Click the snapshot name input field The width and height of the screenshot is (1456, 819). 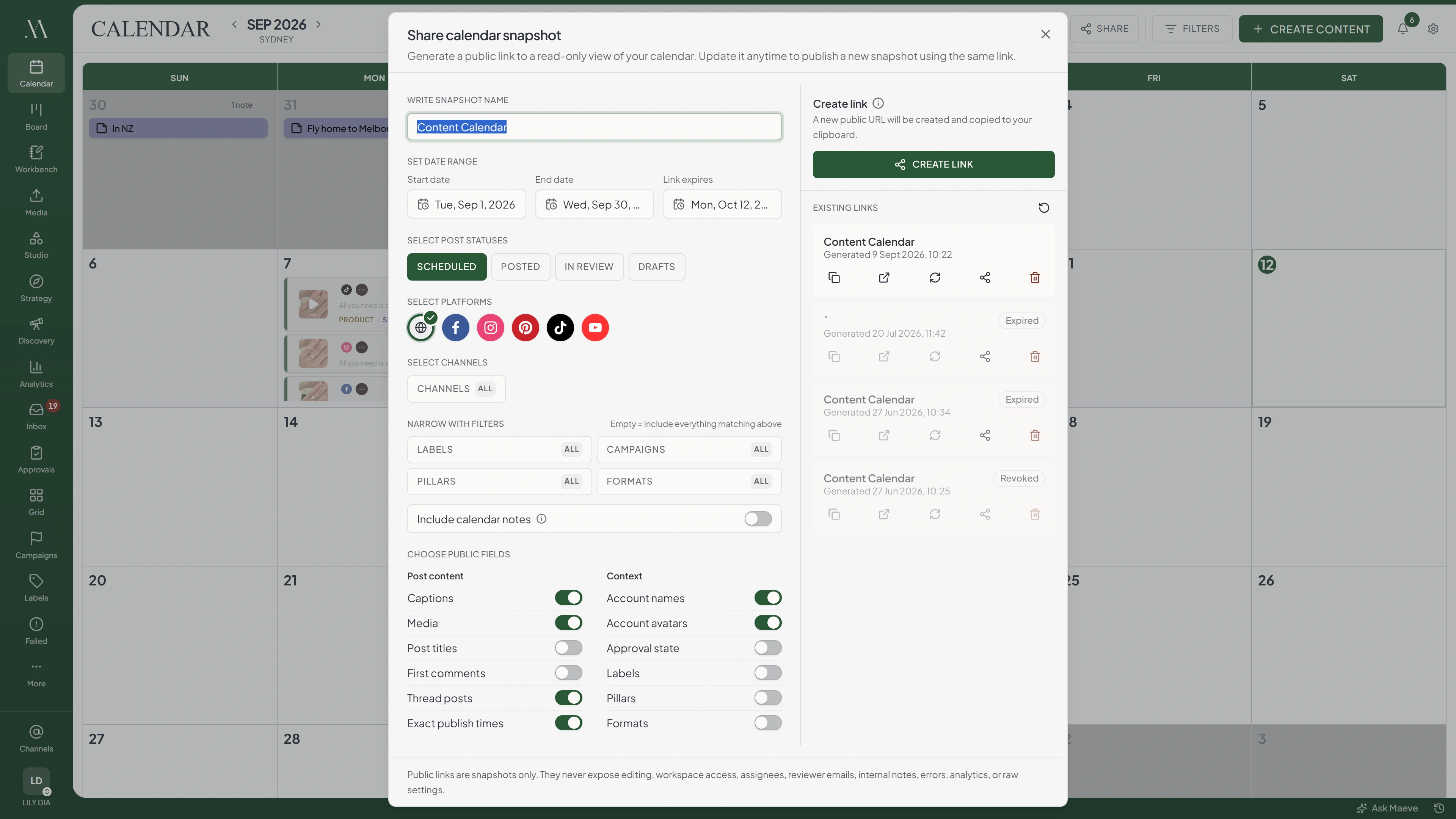coord(594,127)
